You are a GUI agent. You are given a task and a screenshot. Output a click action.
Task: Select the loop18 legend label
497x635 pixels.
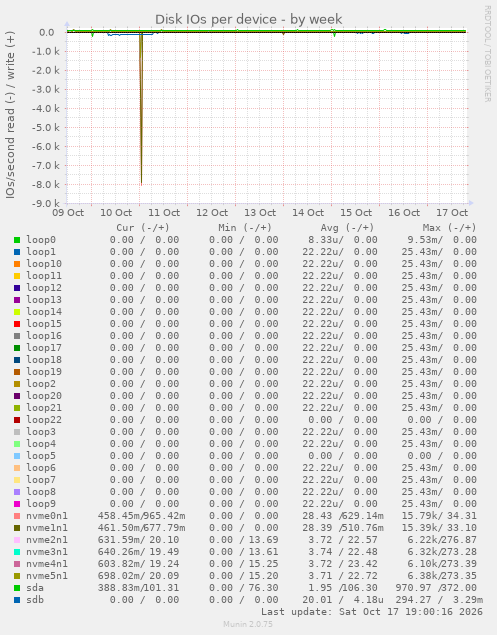coord(44,360)
